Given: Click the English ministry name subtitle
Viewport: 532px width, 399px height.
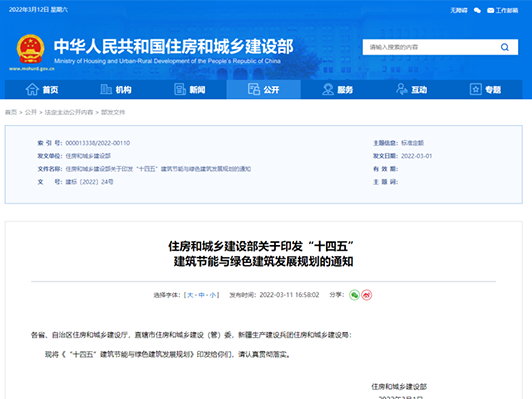Looking at the screenshot, I should 167,61.
